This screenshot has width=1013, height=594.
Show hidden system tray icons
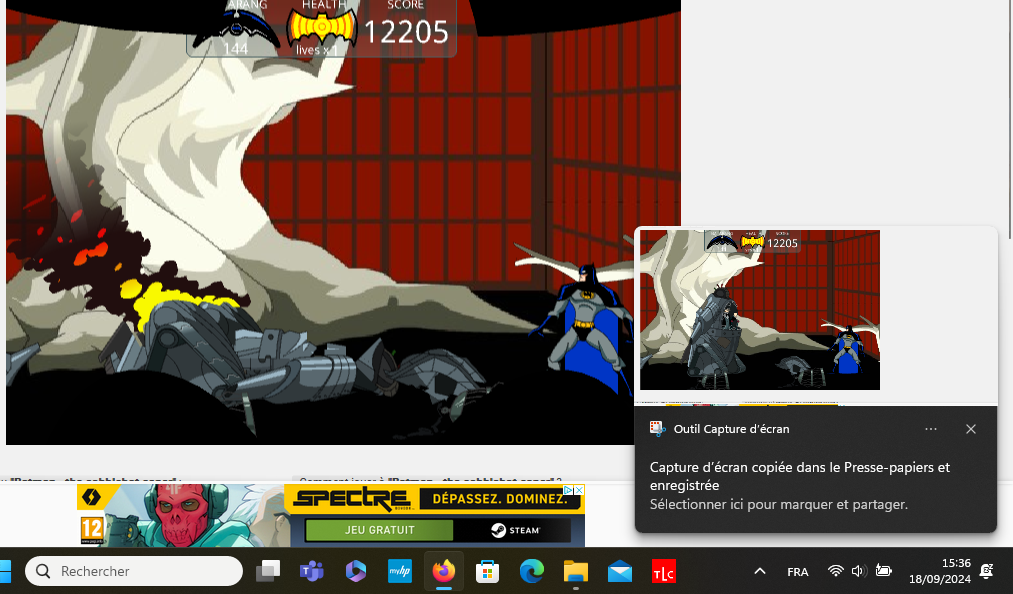click(x=760, y=571)
